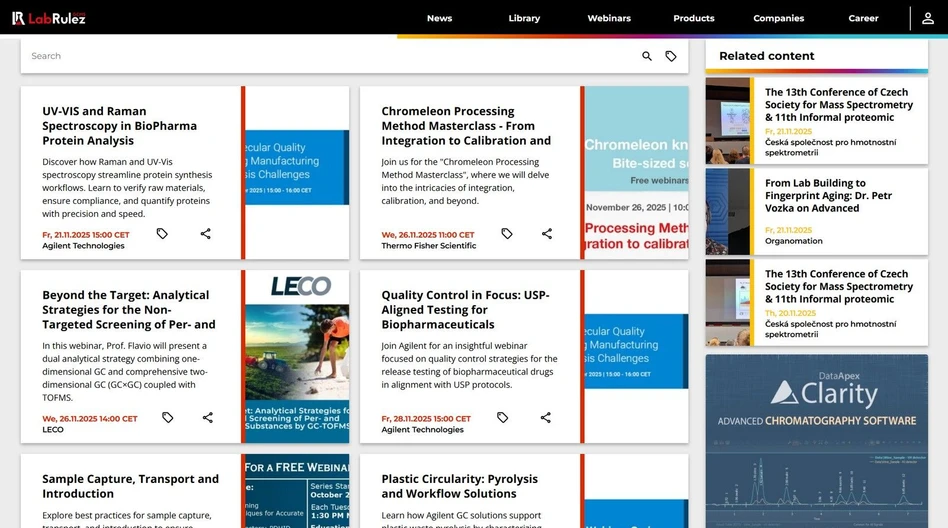Open the LECO banner image
The height and width of the screenshot is (528, 948).
pos(297,357)
